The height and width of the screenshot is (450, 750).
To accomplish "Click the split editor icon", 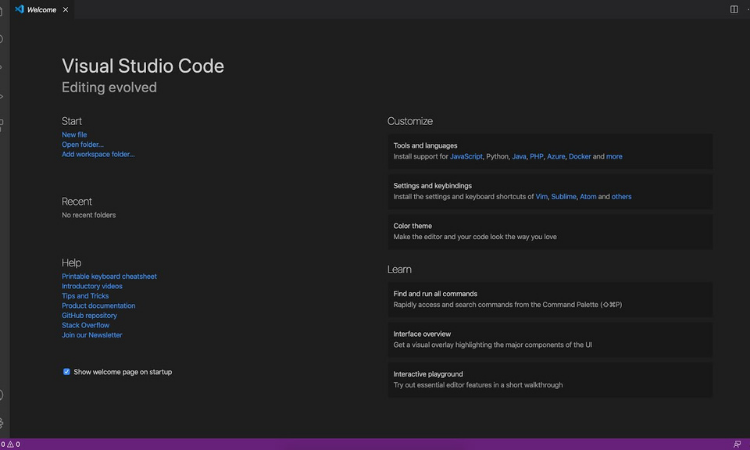I will tap(734, 9).
